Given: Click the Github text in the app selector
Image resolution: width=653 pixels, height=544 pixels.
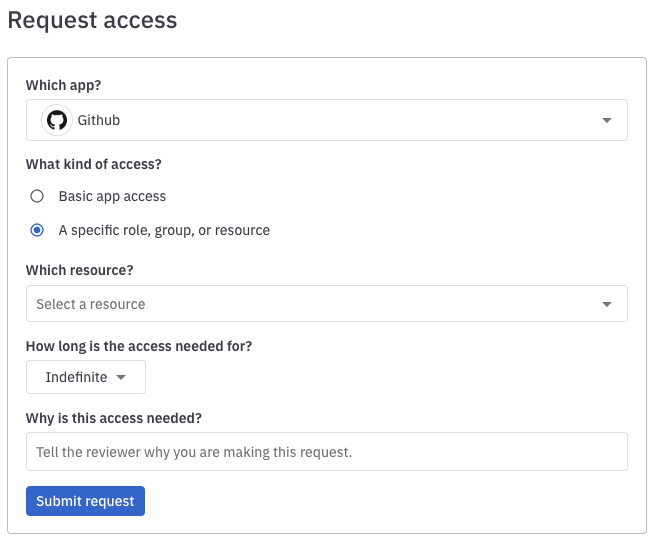Looking at the screenshot, I should click(99, 120).
